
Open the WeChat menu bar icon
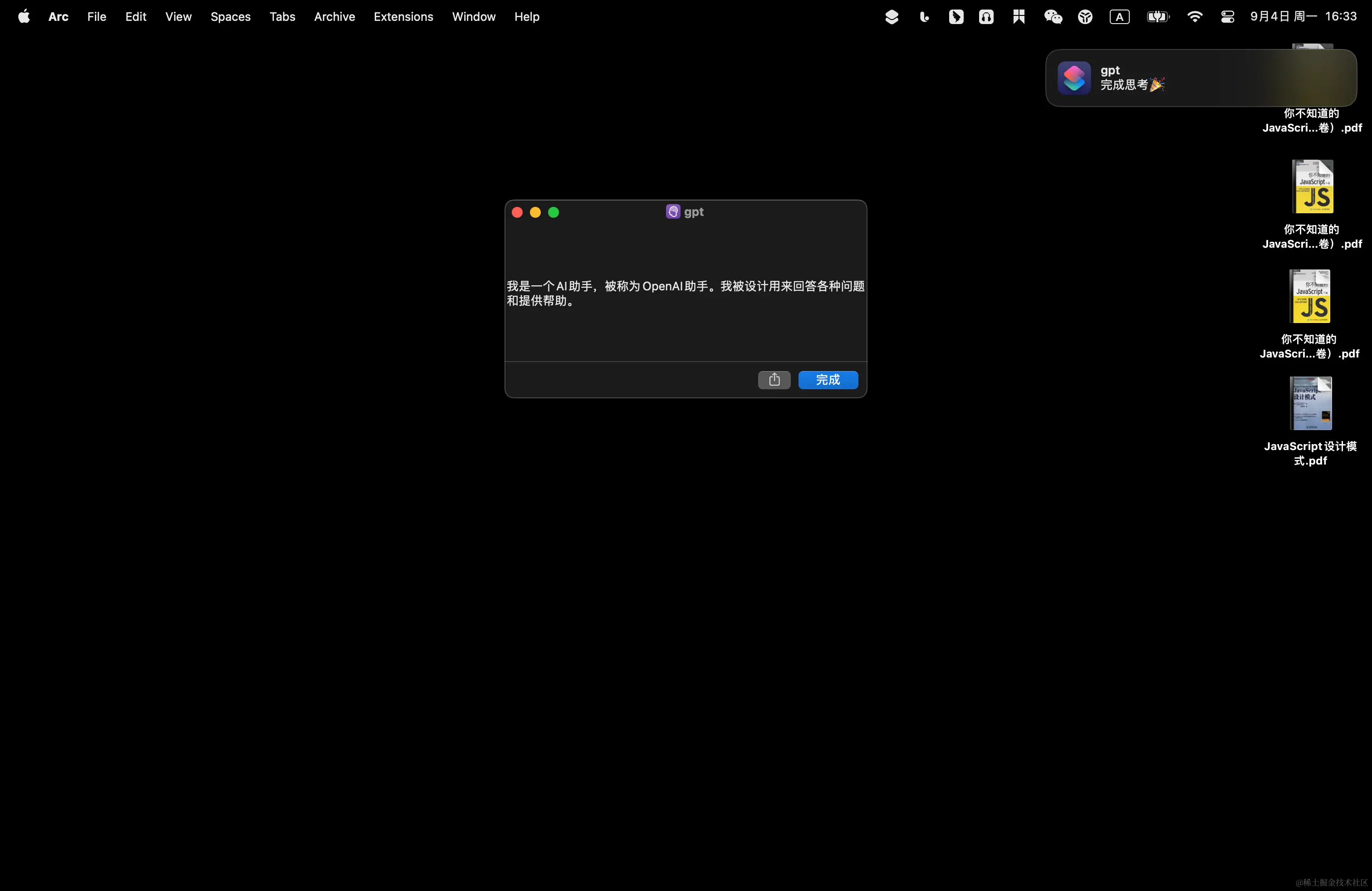point(1053,17)
